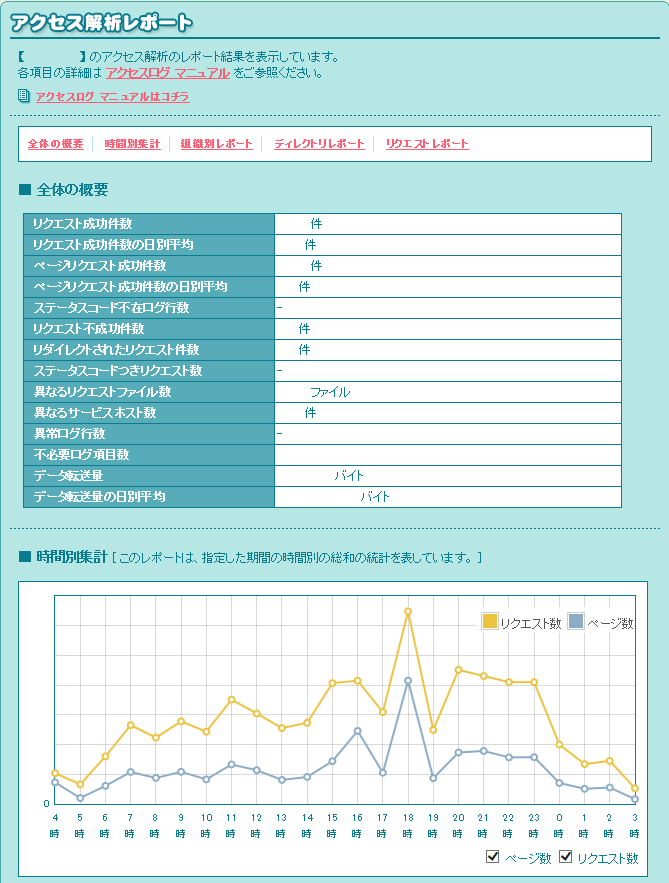Click the yellow リクエスト数 legend square
The image size is (669, 883).
(490, 622)
